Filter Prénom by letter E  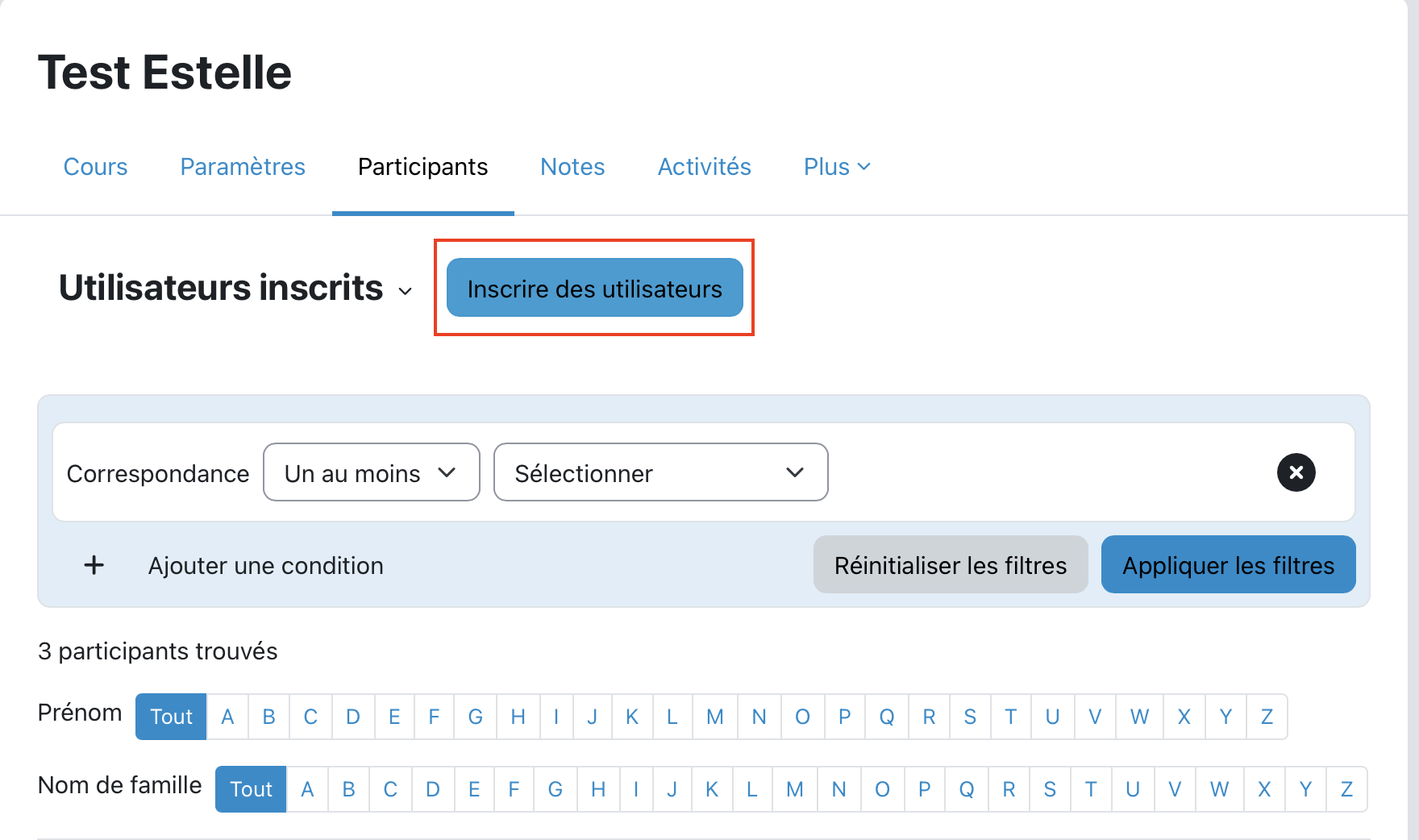[x=394, y=717]
